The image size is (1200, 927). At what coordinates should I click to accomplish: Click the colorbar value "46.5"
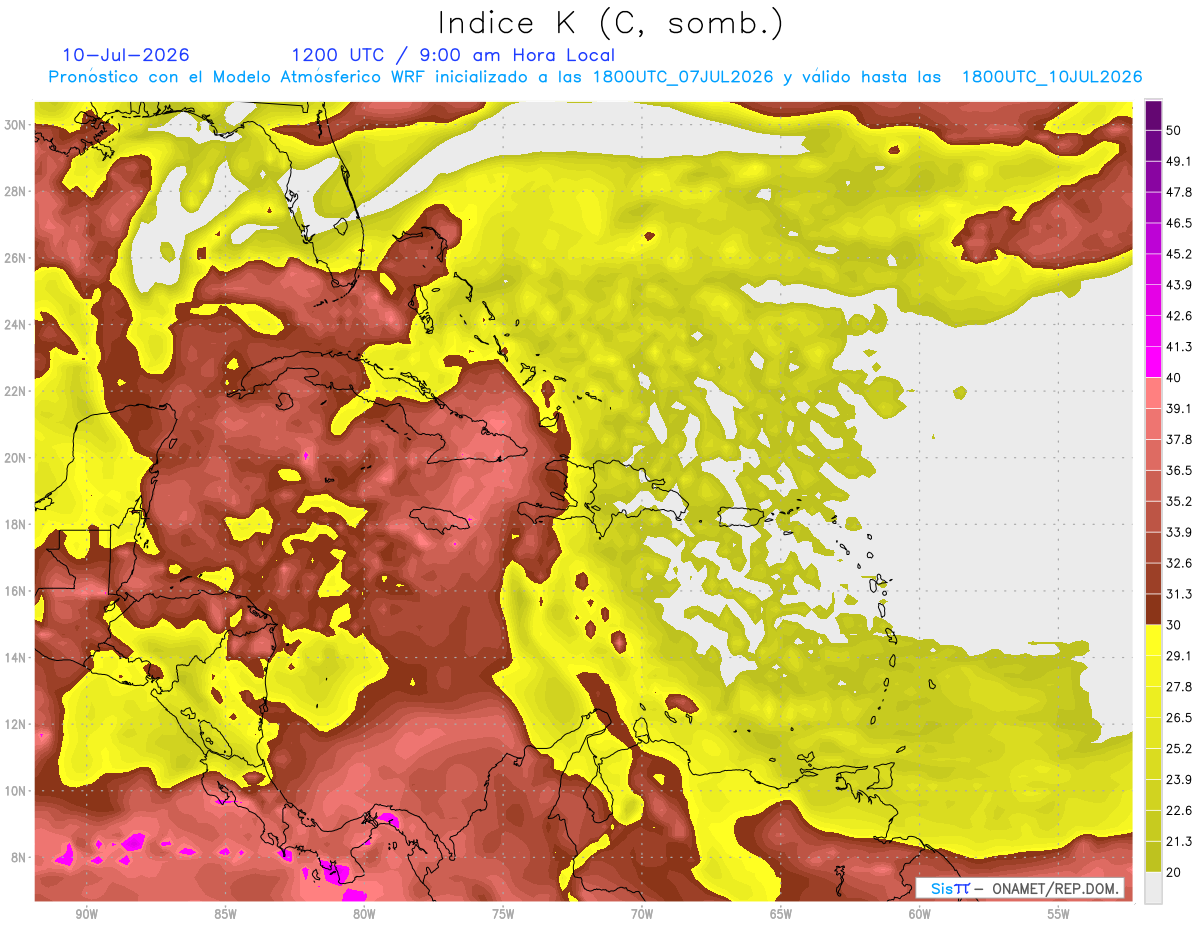coord(1179,223)
